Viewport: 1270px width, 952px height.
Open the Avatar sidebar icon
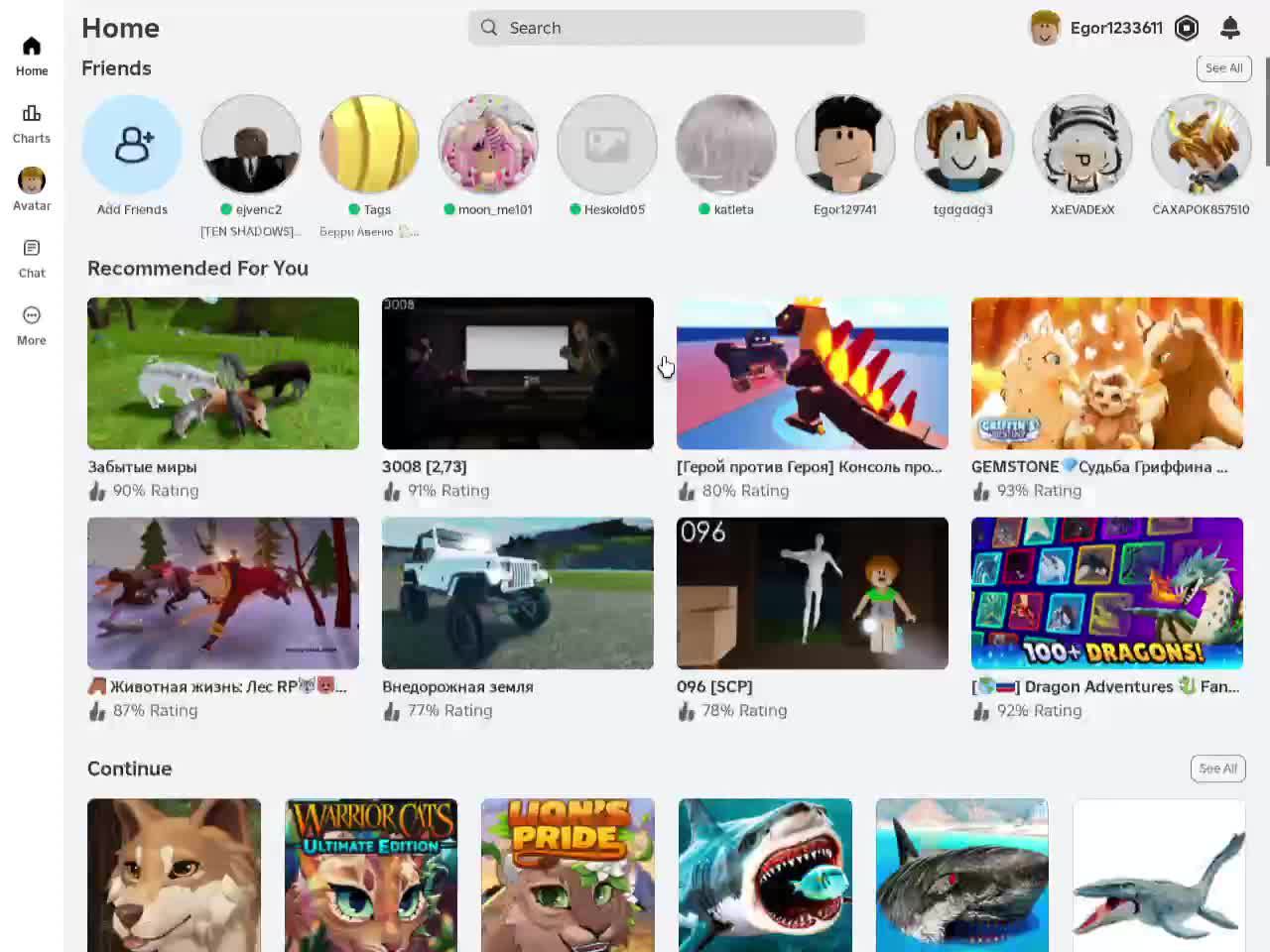pos(32,180)
